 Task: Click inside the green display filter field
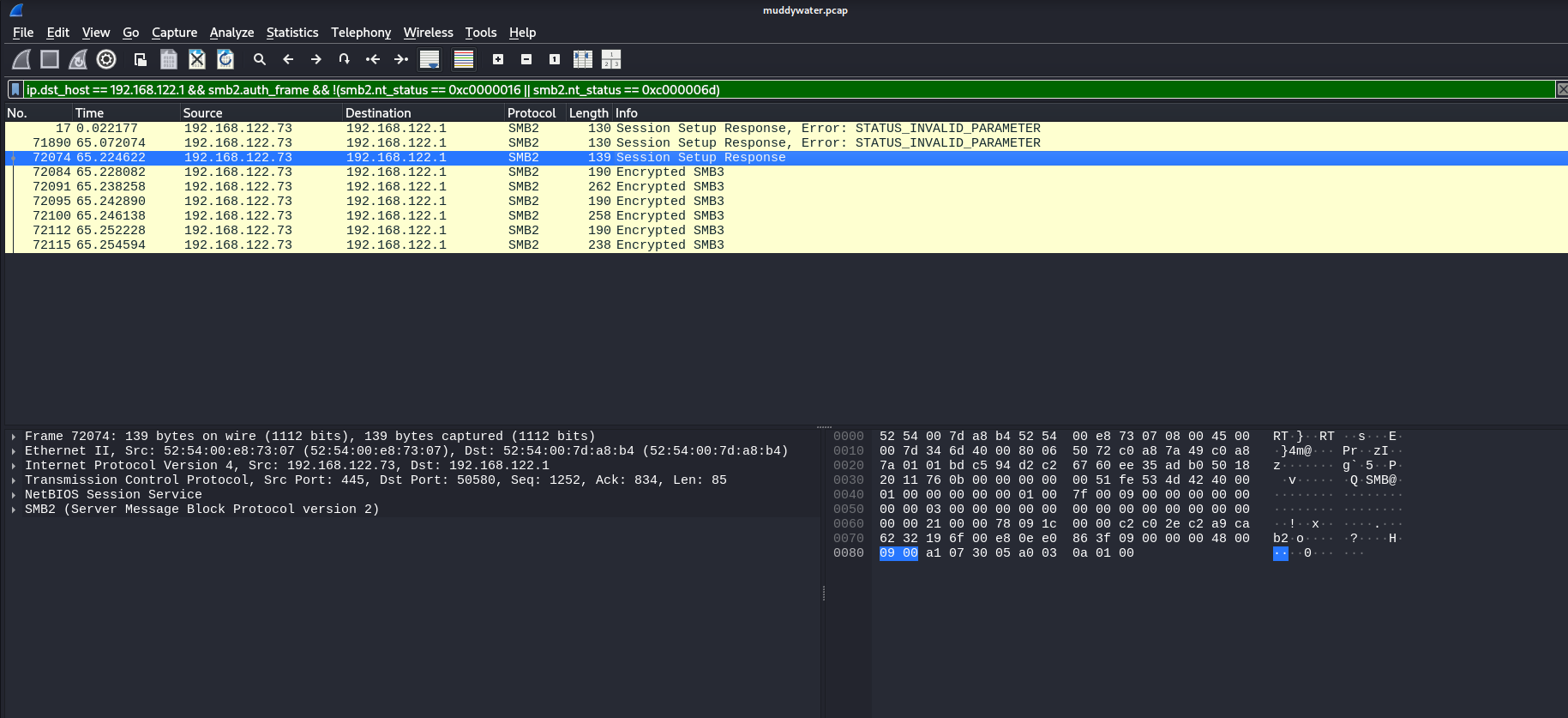click(x=772, y=89)
